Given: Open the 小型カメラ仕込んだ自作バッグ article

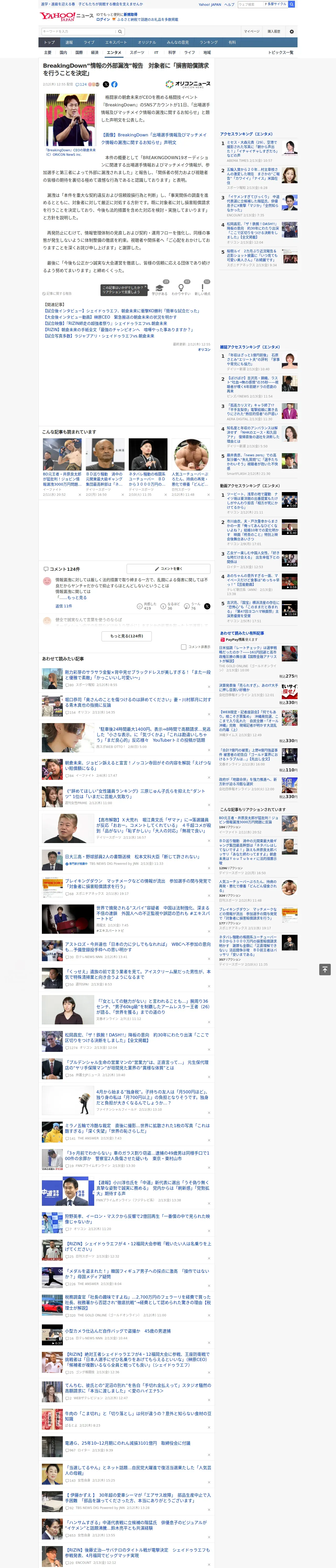Looking at the screenshot, I should click(x=118, y=1331).
